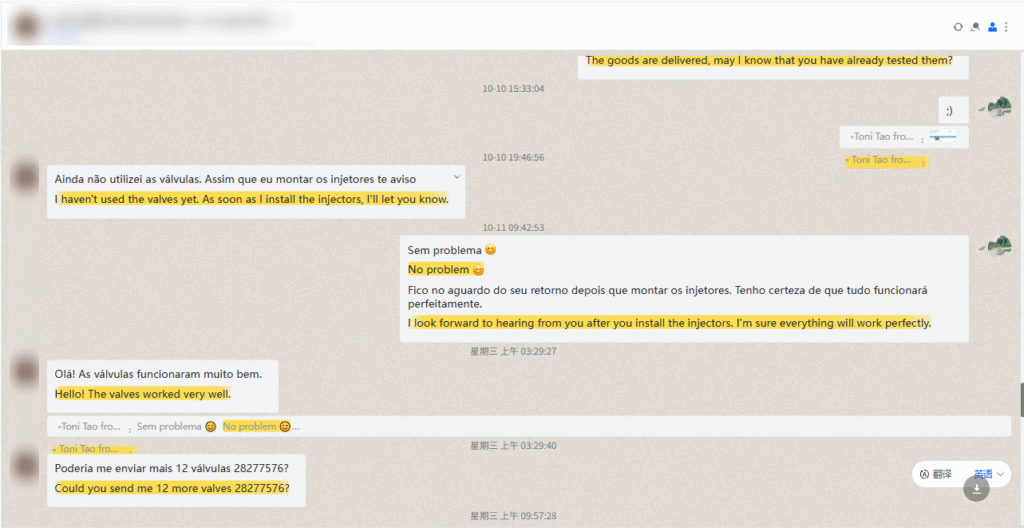The height and width of the screenshot is (528, 1024).
Task: Open the blurred contact avatar in chat header
Action: (24, 26)
